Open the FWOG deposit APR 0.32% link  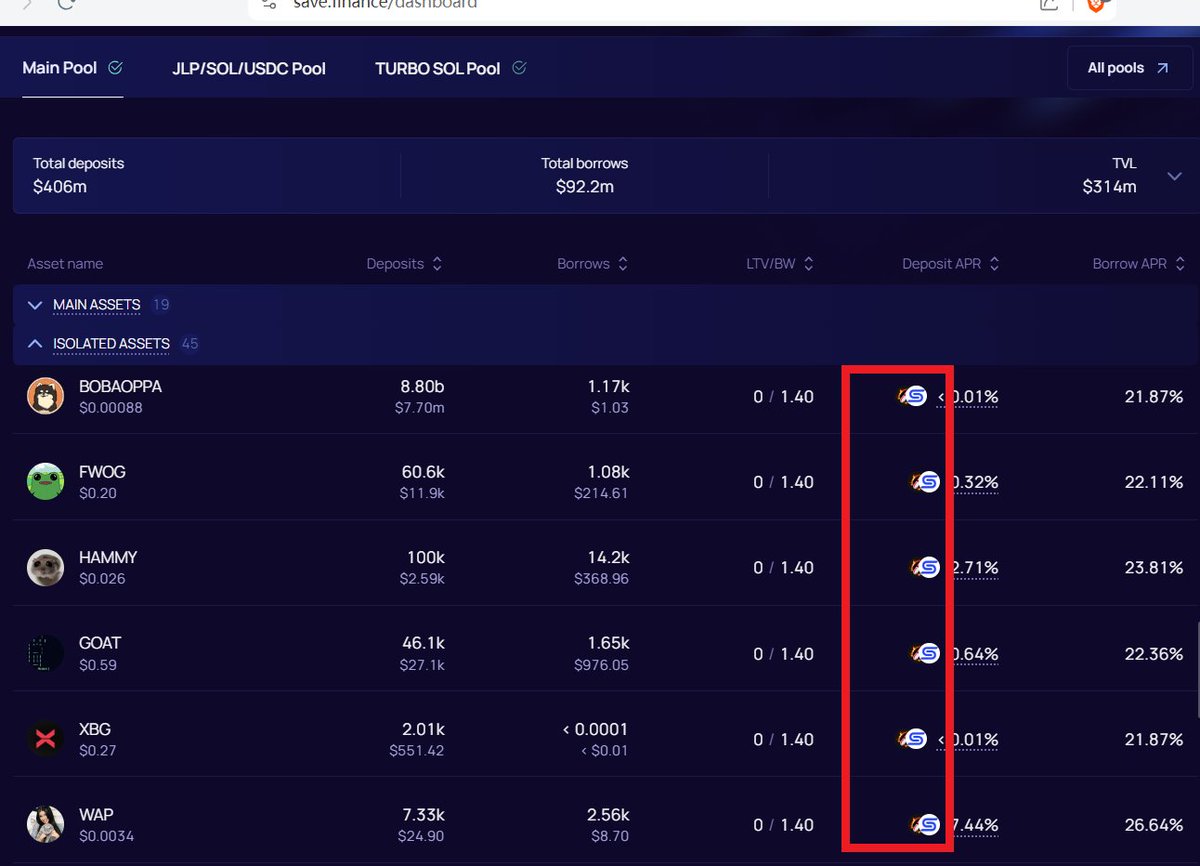point(974,483)
